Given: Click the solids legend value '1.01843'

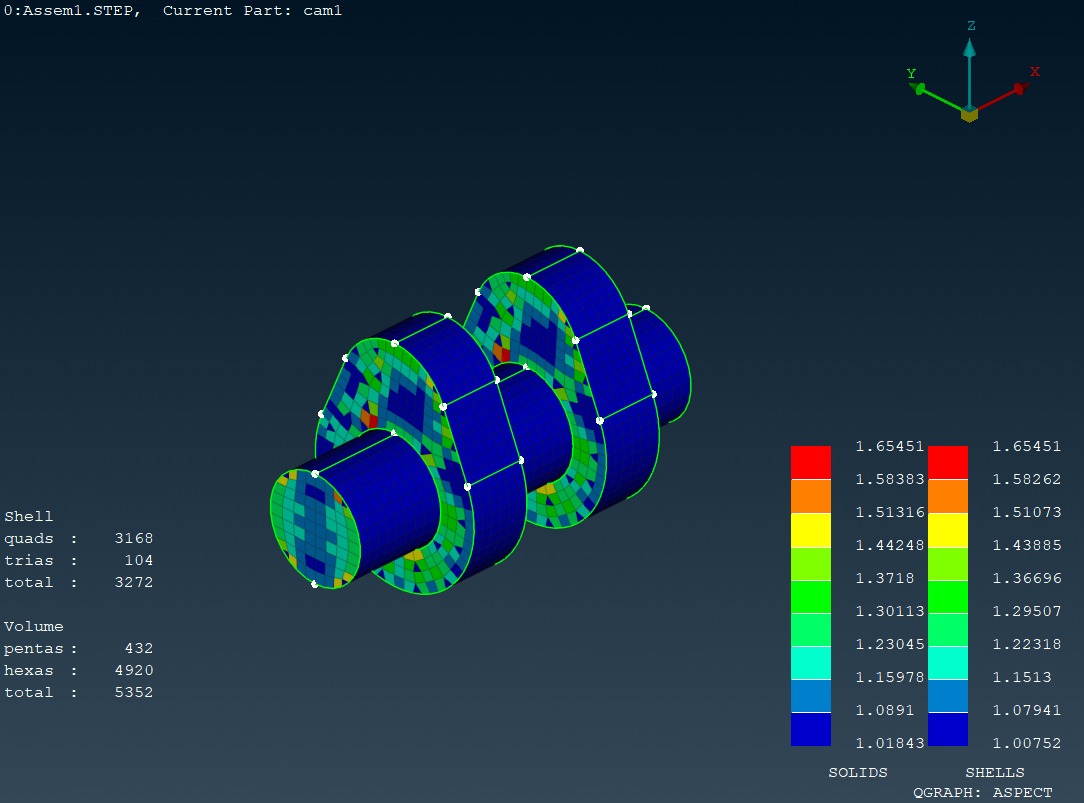Looking at the screenshot, I should pos(890,744).
